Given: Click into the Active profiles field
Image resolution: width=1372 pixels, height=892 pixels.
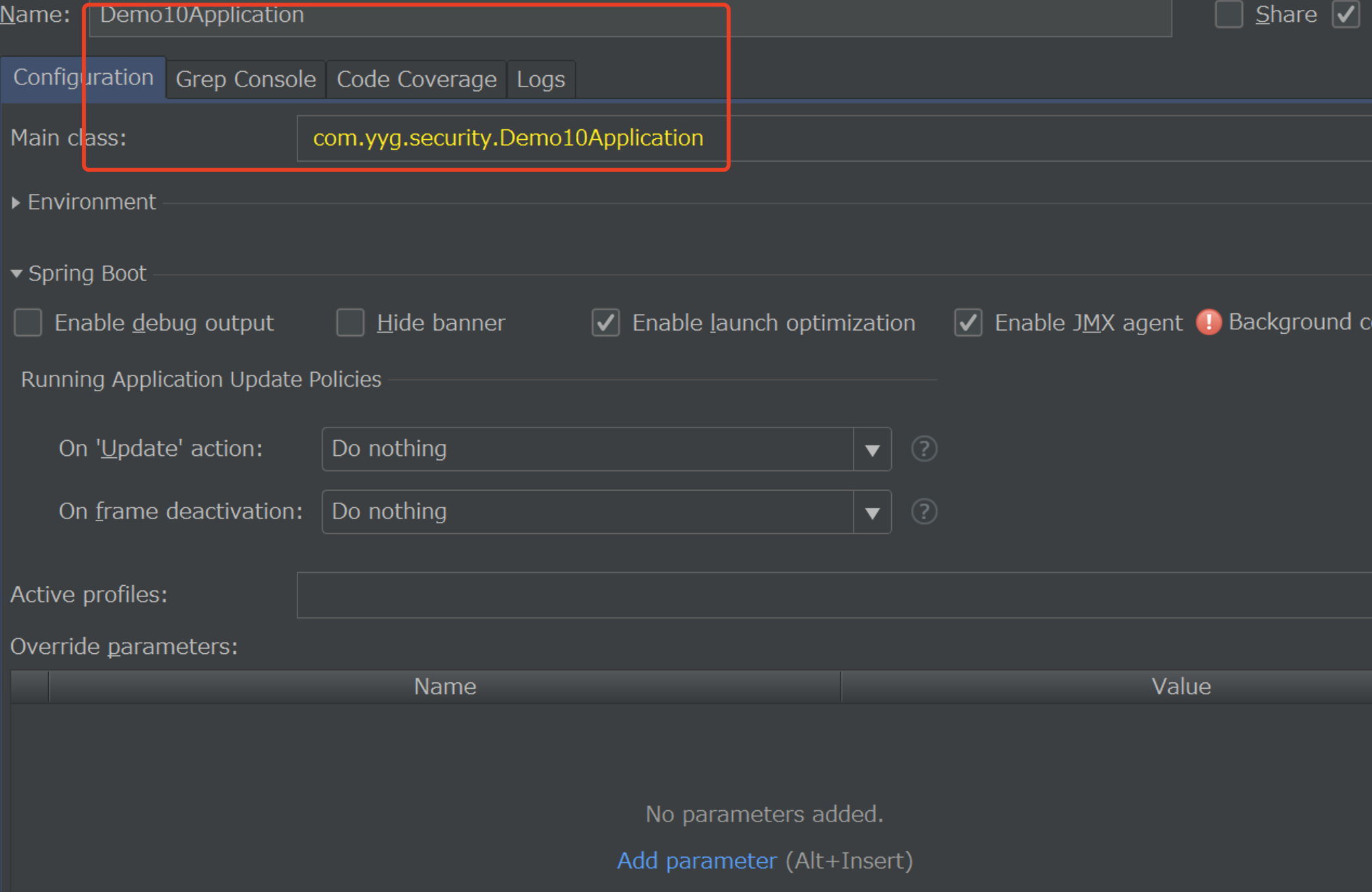Looking at the screenshot, I should 834,595.
